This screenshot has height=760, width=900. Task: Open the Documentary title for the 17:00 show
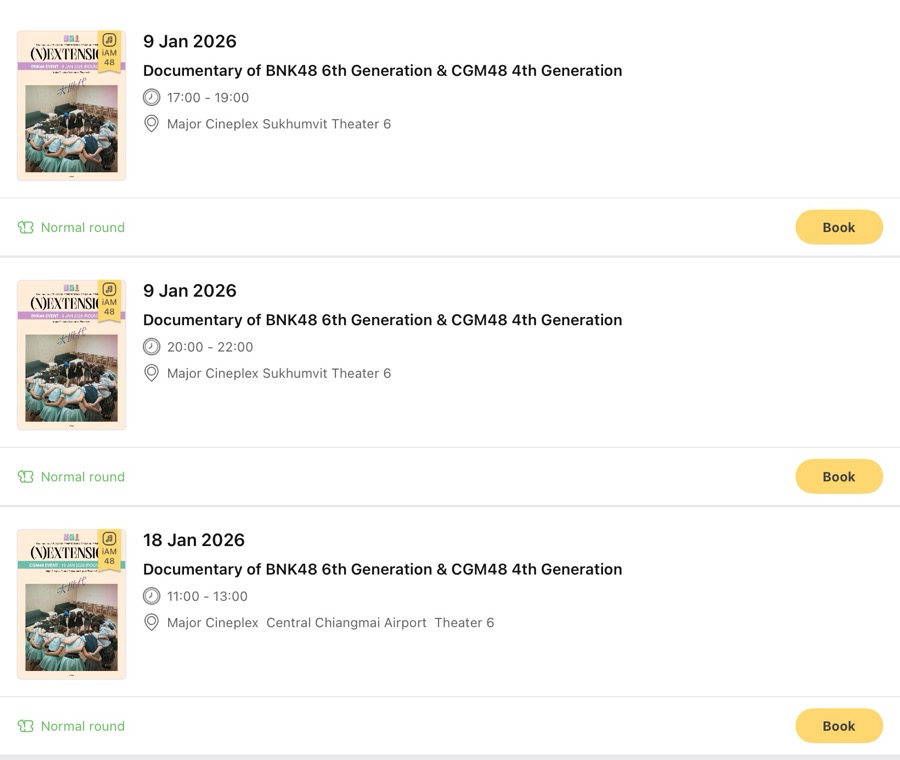(x=382, y=71)
